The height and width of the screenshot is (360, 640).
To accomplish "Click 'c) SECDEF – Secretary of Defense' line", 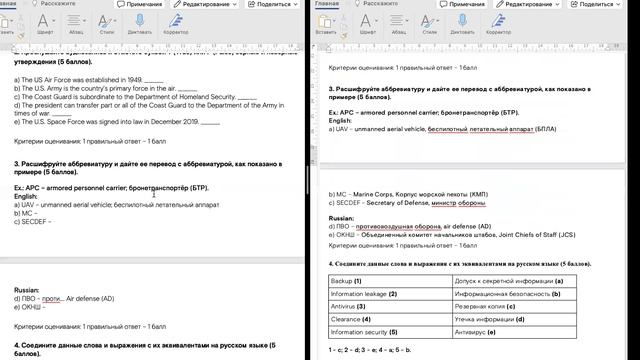I will click(407, 203).
